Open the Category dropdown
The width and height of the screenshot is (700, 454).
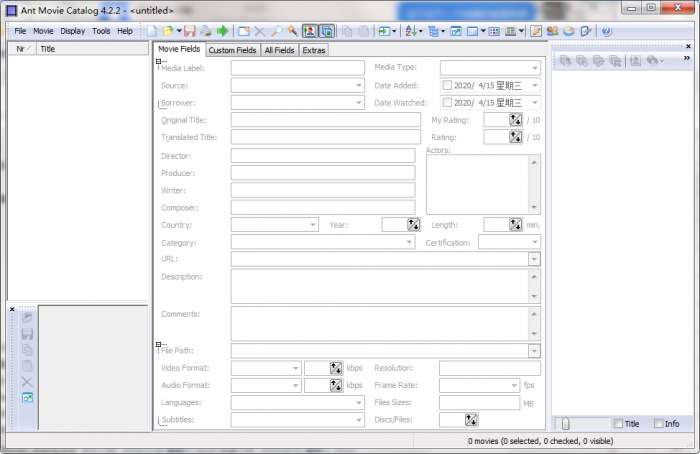coord(409,242)
